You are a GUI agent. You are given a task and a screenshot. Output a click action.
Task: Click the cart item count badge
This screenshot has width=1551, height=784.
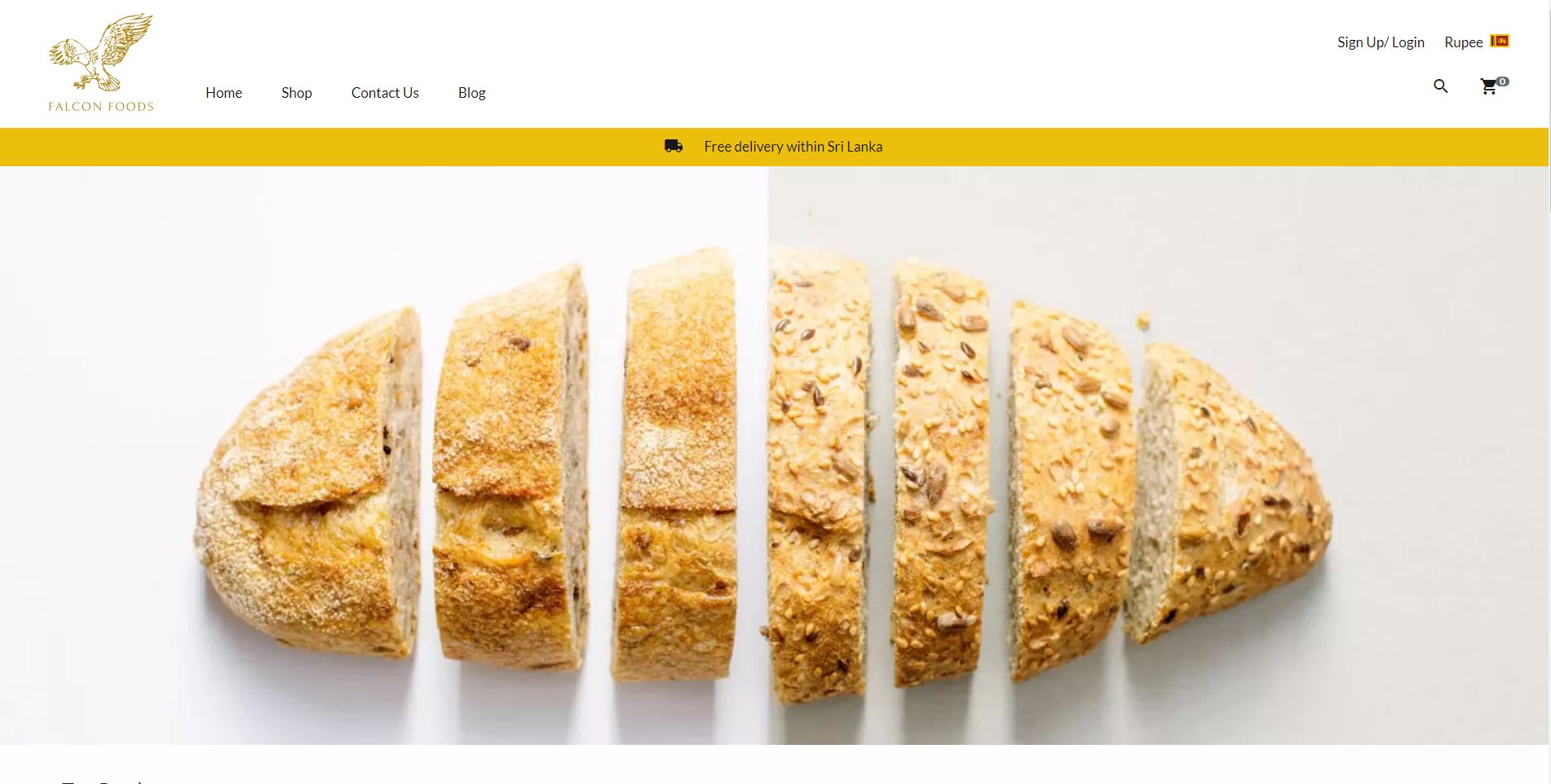[1502, 81]
